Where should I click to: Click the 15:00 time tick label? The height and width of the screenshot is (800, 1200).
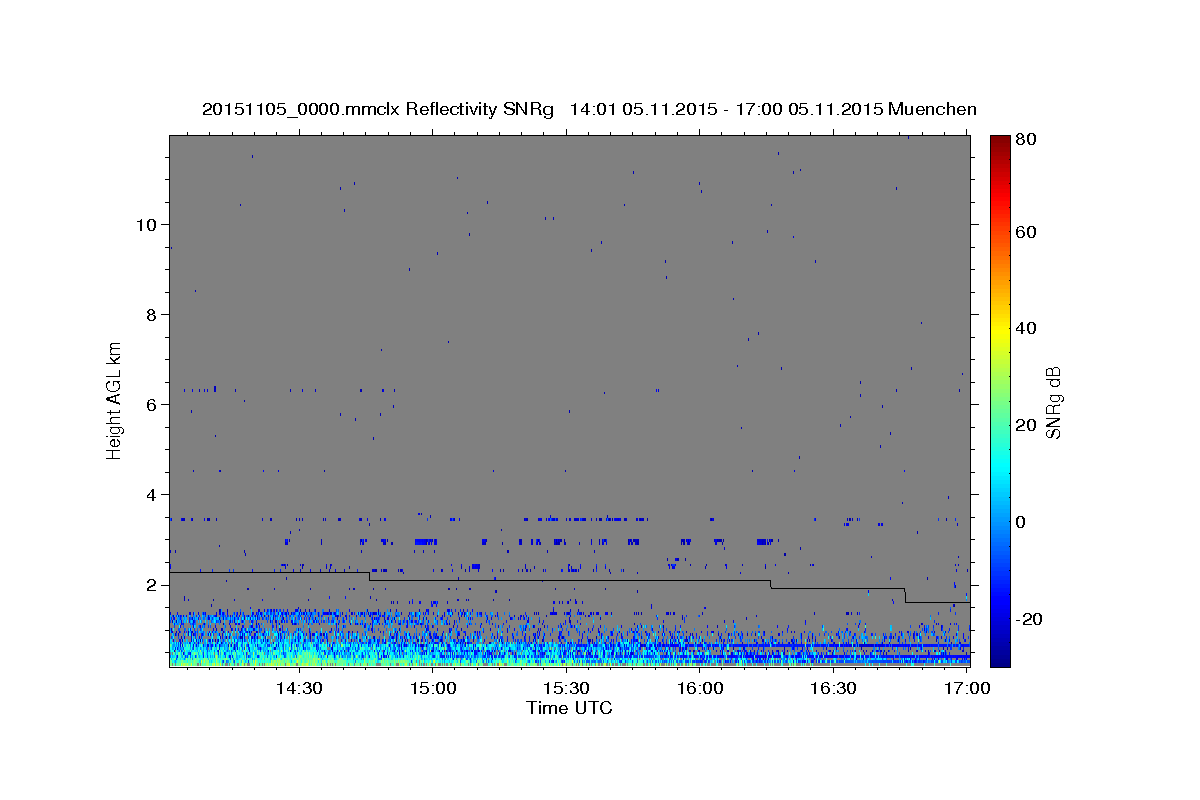(432, 688)
